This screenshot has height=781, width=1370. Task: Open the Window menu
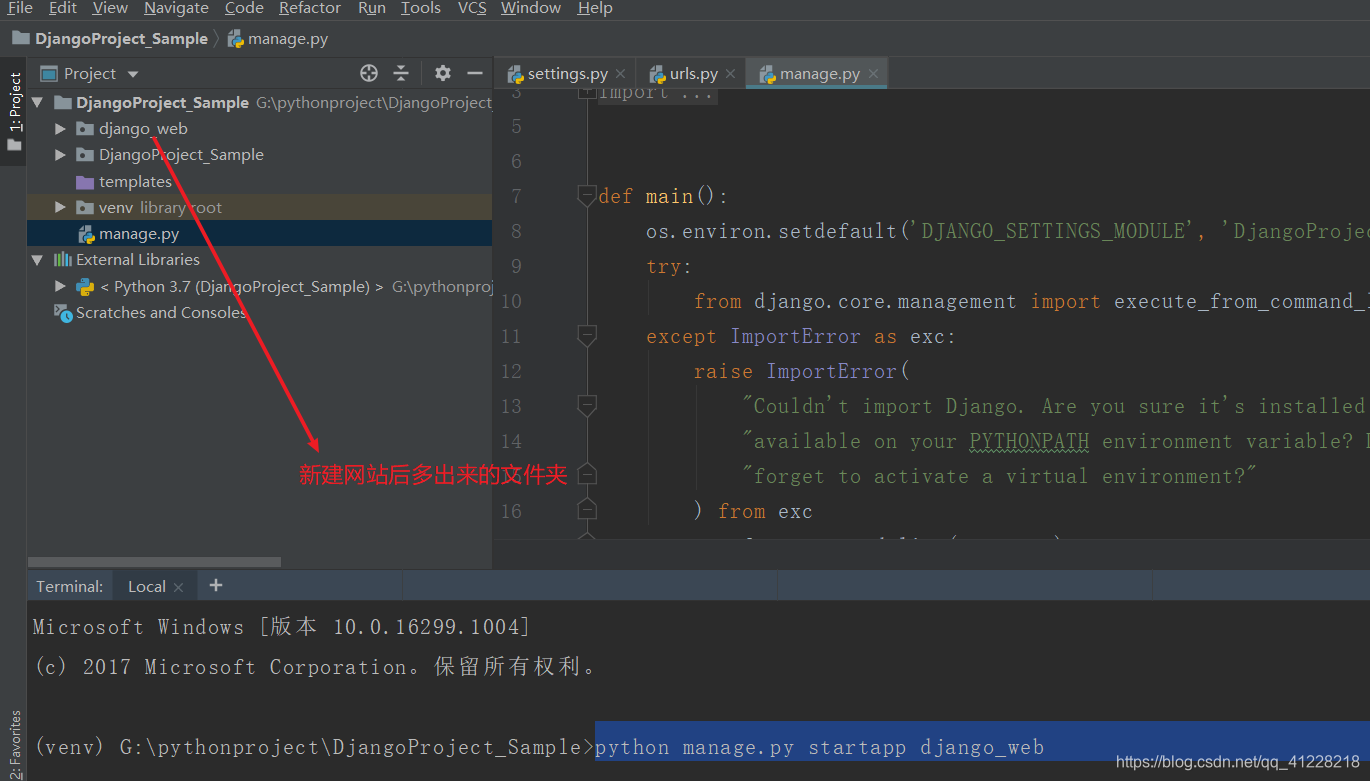(531, 8)
